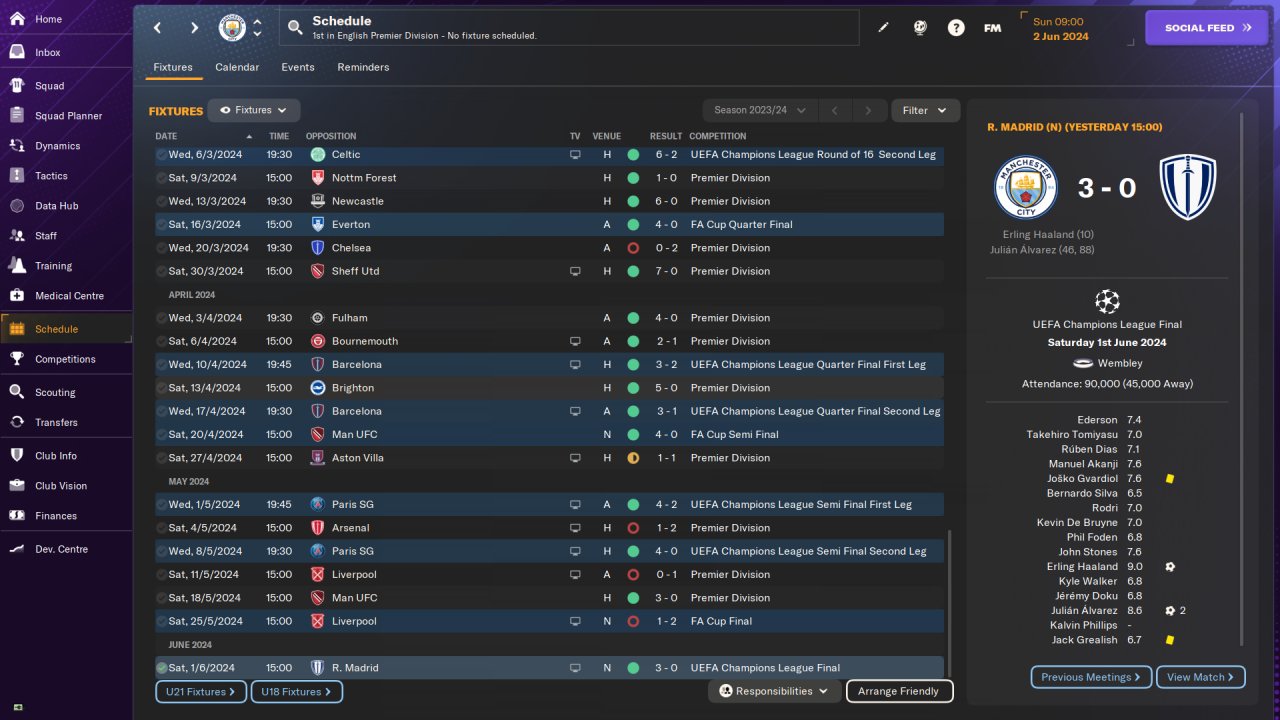Switch to the Fixtures tab
Screen dimensions: 1280x720
coord(173,67)
